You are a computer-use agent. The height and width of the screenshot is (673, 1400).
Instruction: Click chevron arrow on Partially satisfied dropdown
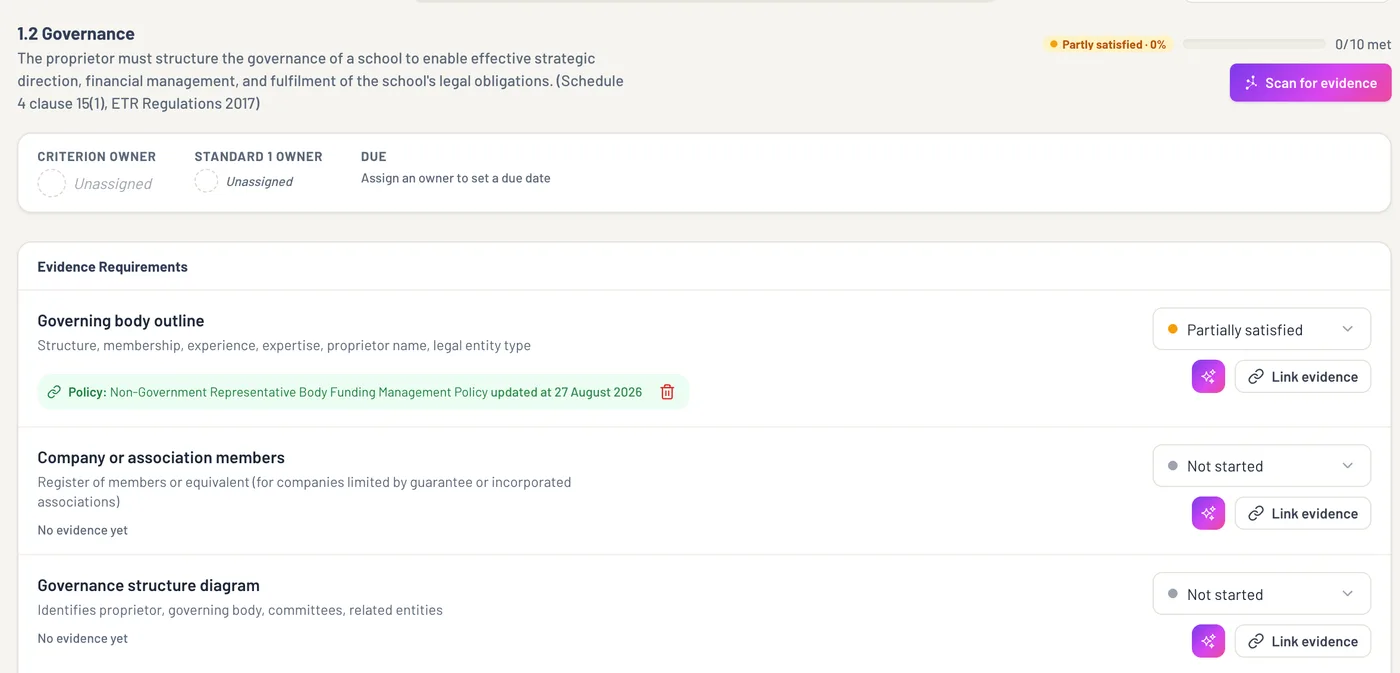[1347, 329]
